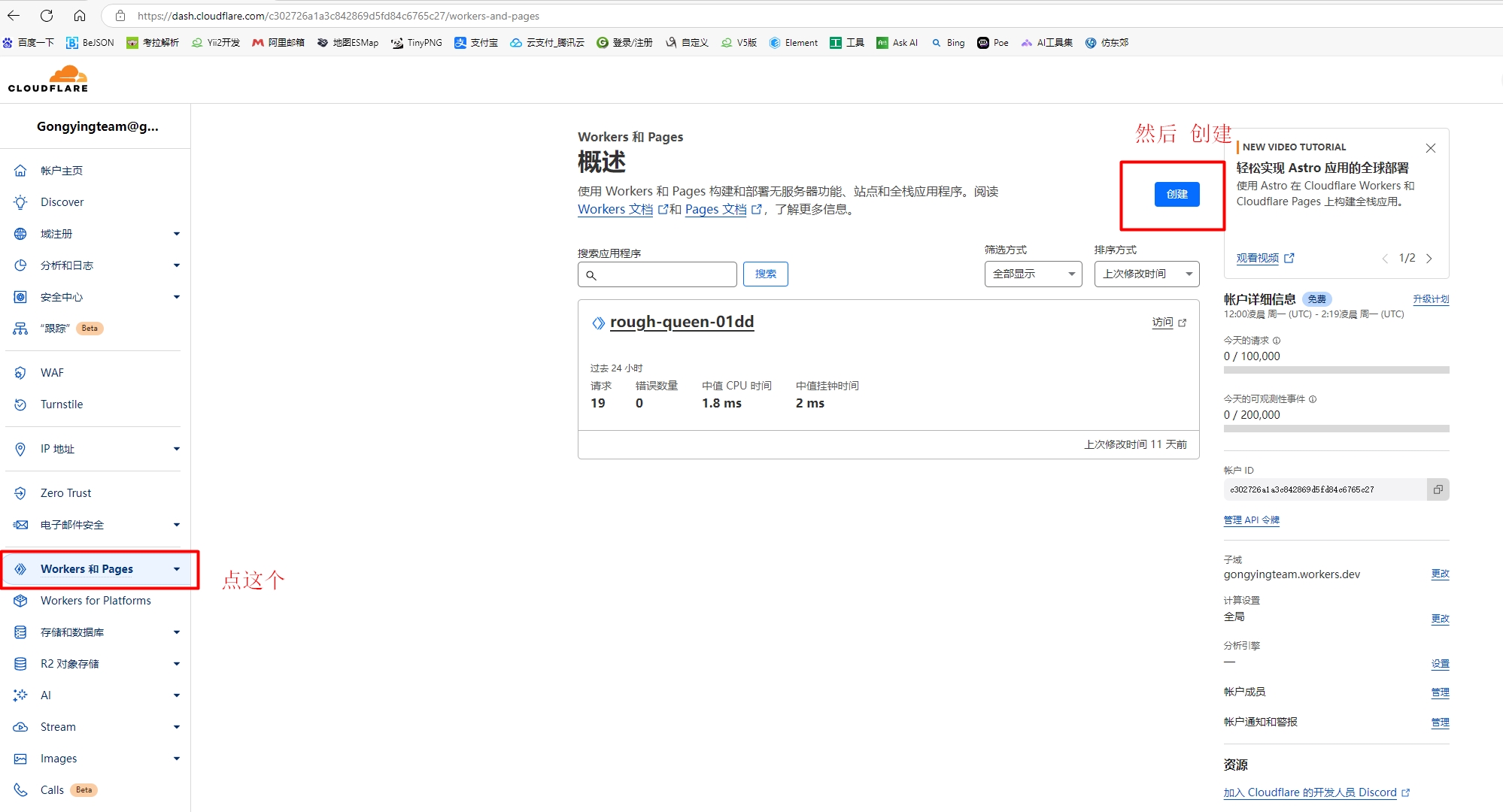
Task: Go to next tutorial card arrow
Action: point(1429,259)
